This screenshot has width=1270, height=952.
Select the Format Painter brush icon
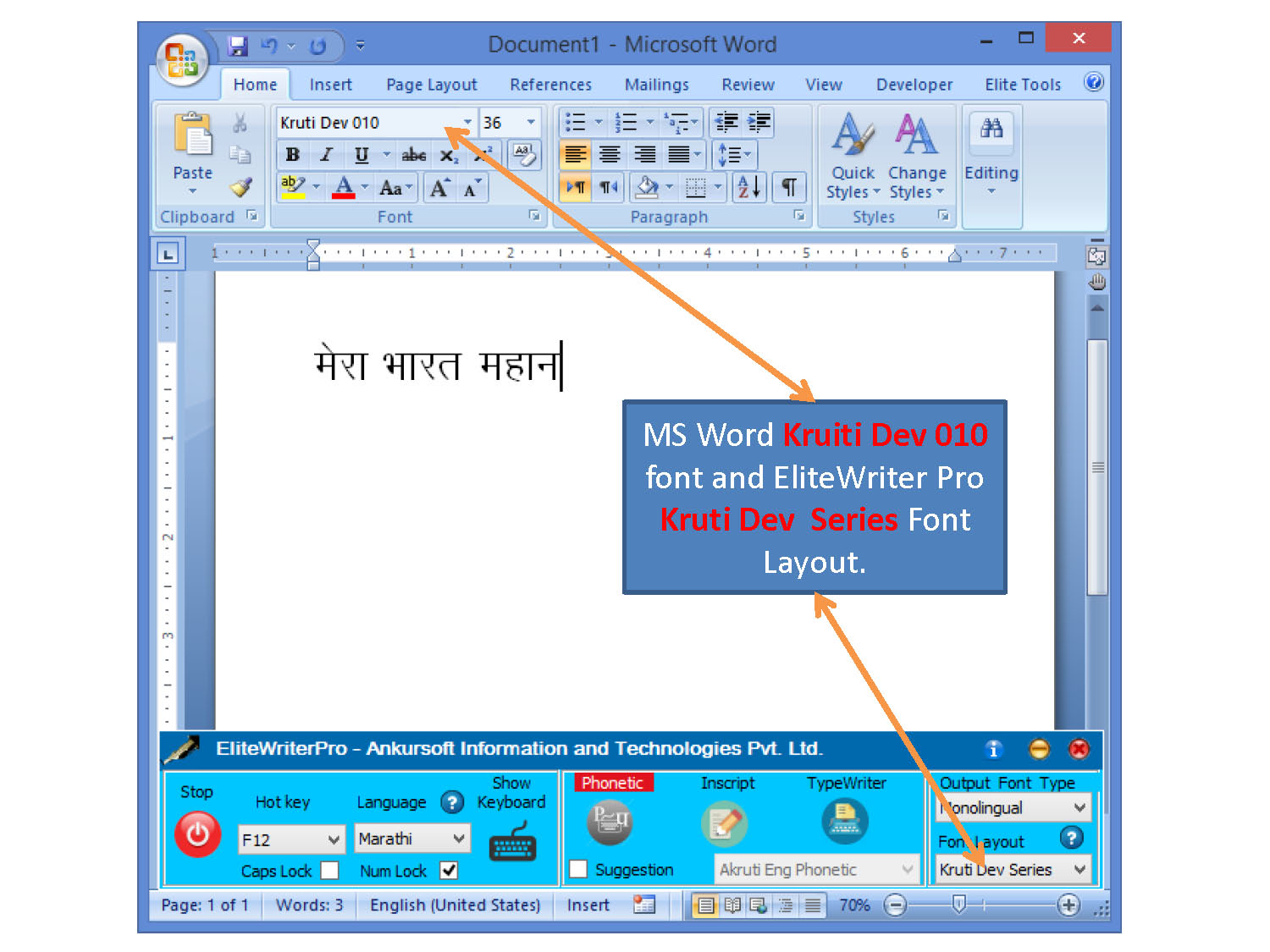[241, 186]
